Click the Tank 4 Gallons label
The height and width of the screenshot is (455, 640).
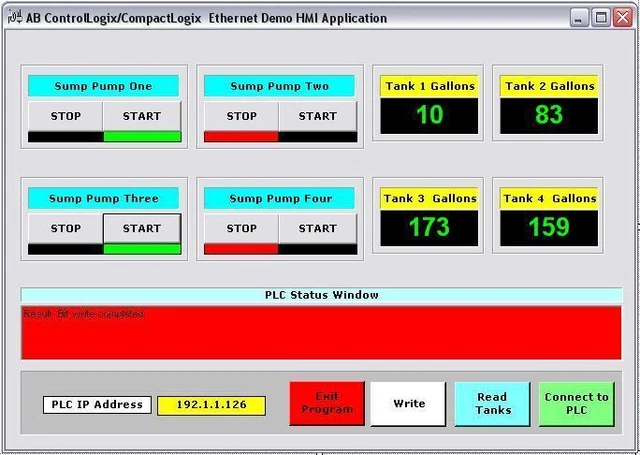[549, 199]
